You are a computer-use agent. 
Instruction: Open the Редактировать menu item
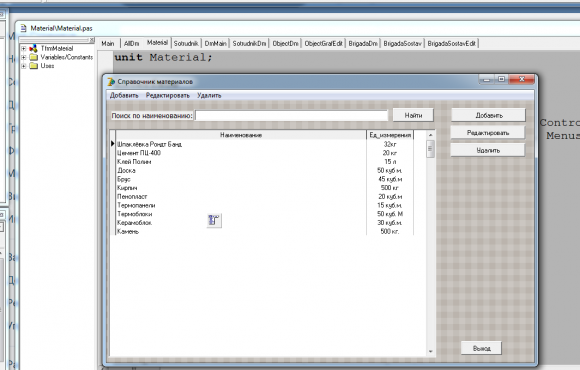168,95
